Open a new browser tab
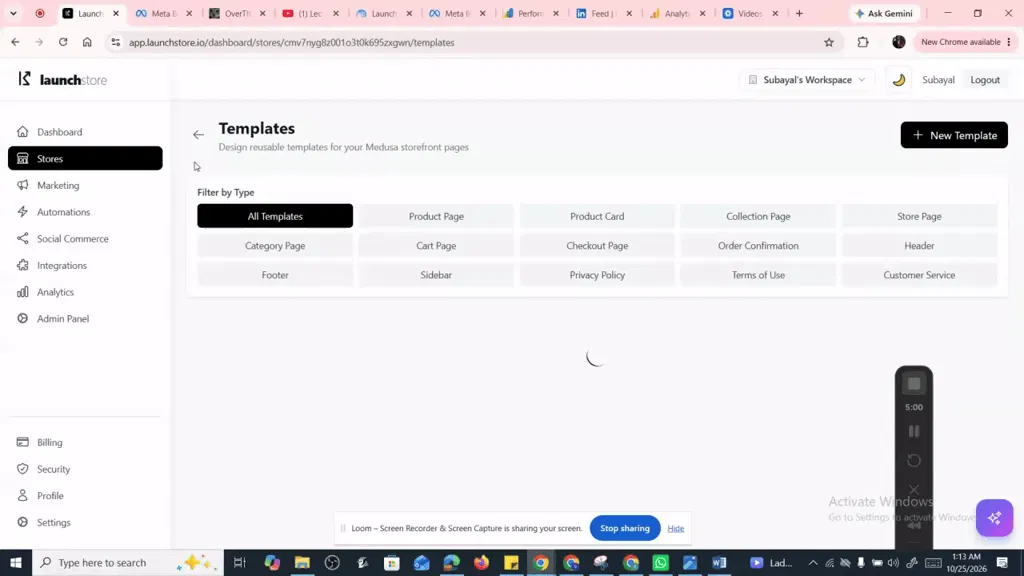Image resolution: width=1024 pixels, height=576 pixels. [799, 13]
